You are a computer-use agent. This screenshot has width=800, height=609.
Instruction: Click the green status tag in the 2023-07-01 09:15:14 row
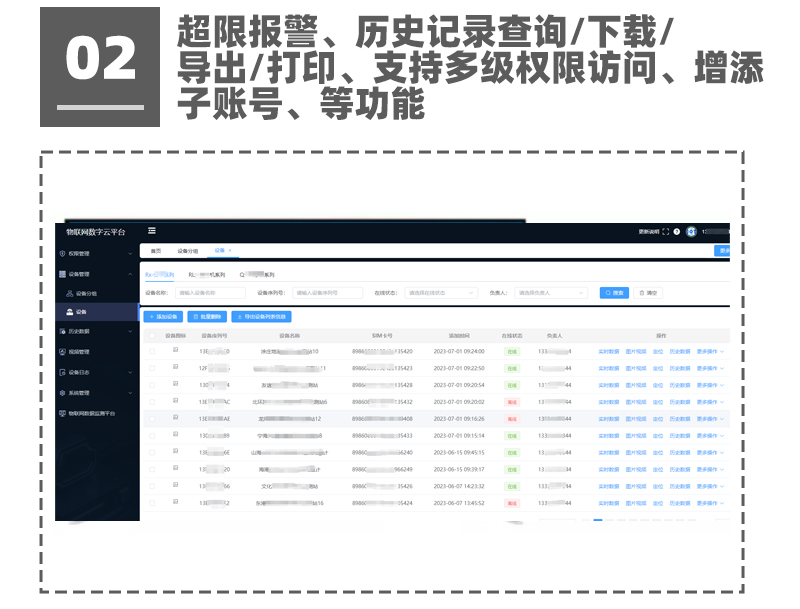point(512,436)
